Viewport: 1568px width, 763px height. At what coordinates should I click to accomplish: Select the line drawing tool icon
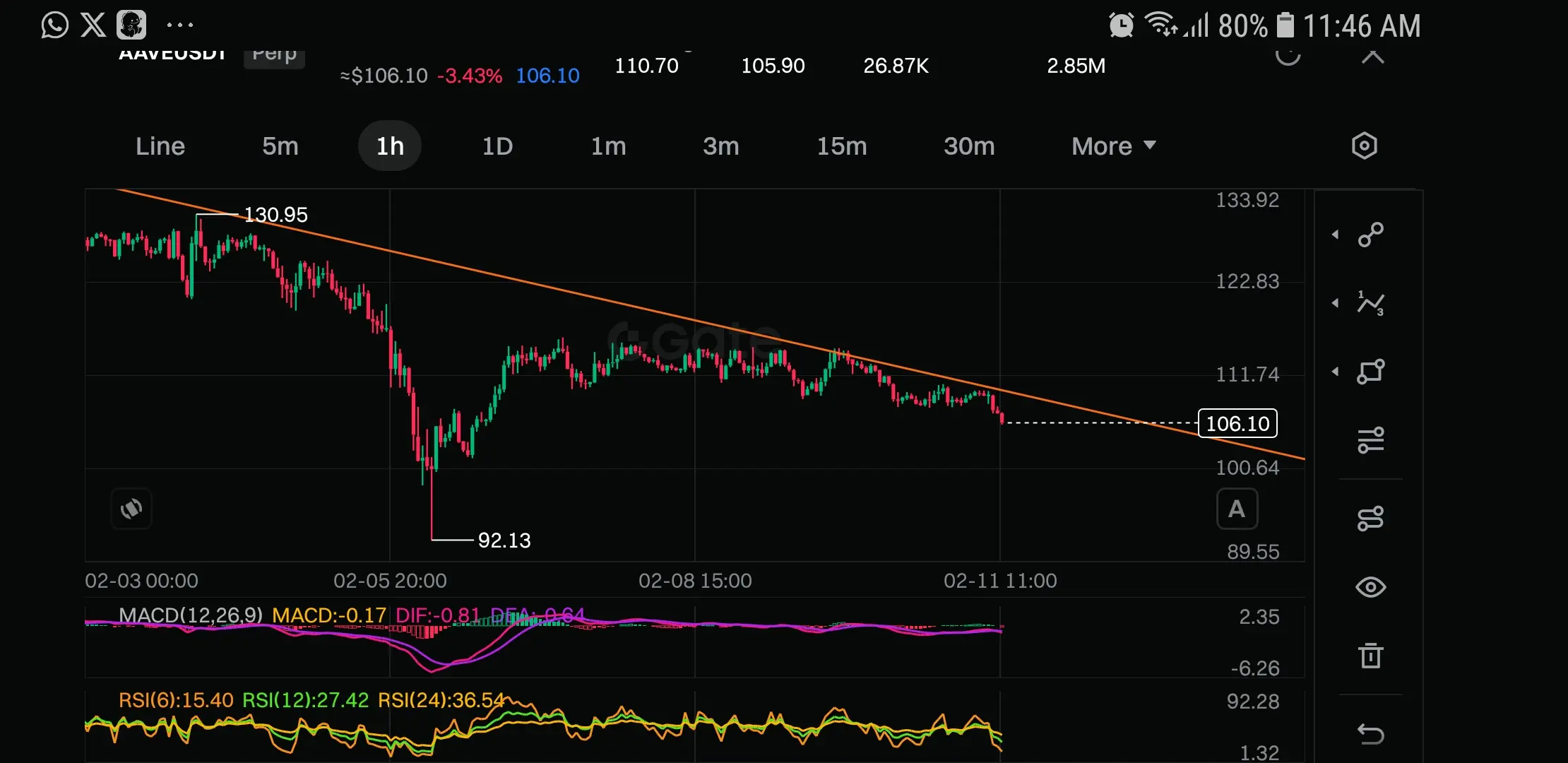tap(1370, 235)
